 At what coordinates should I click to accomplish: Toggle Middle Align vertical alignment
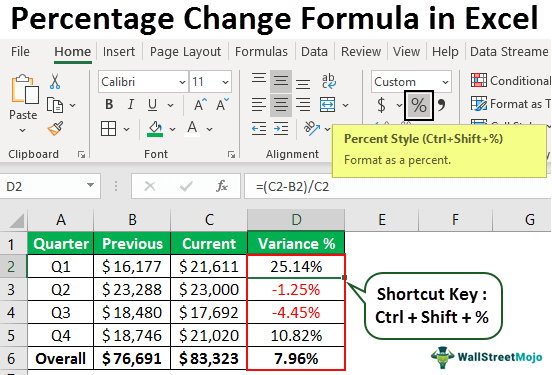[281, 81]
